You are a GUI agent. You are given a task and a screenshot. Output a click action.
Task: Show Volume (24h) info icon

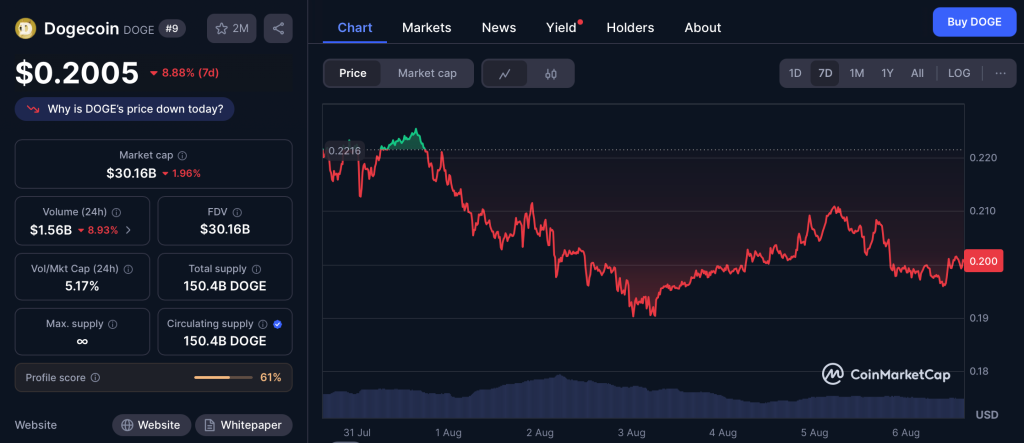[x=116, y=212]
